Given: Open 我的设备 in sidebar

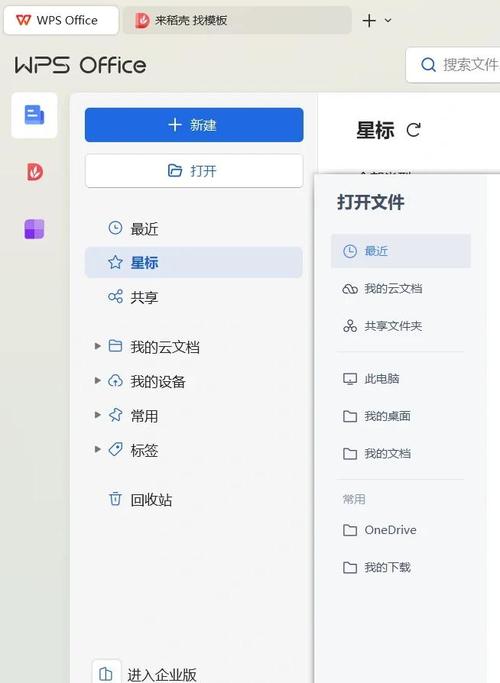Looking at the screenshot, I should (158, 381).
